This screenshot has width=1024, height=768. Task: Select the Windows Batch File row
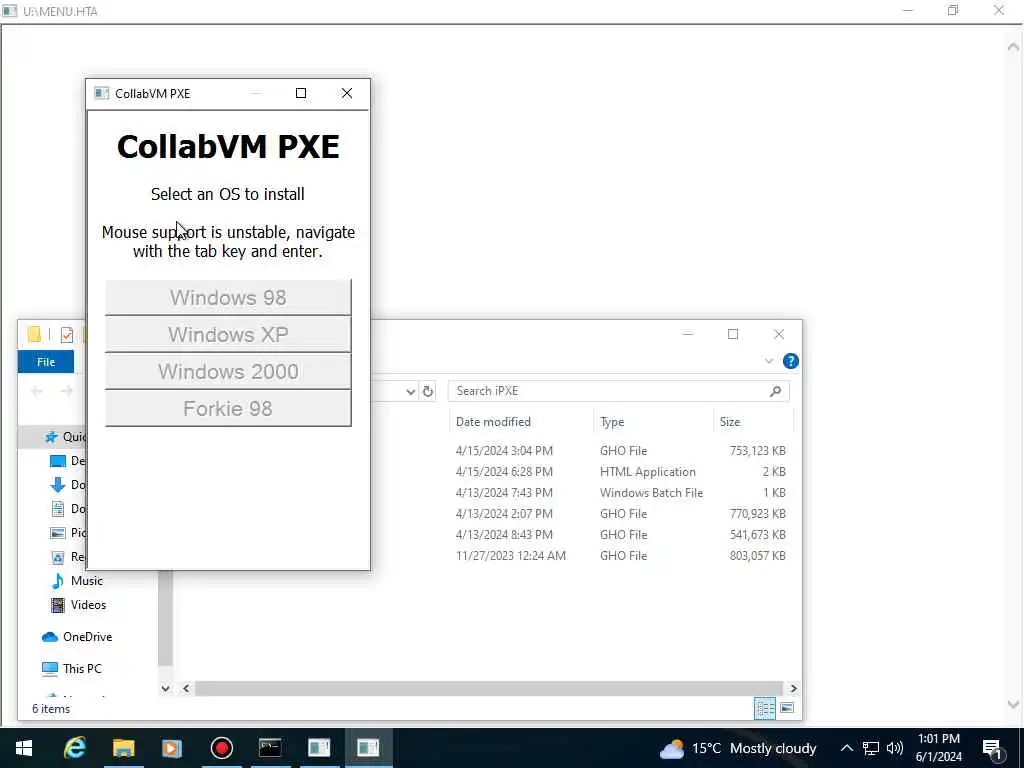pyautogui.click(x=620, y=492)
